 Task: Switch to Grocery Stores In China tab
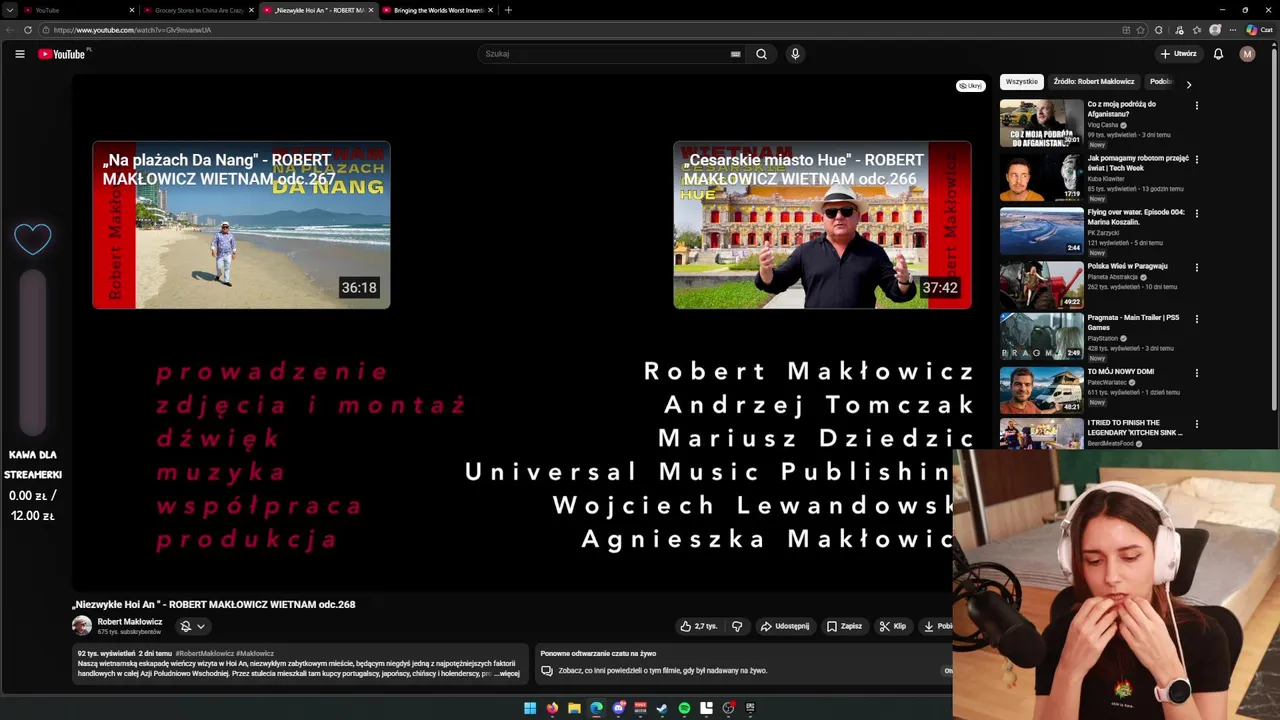[198, 10]
